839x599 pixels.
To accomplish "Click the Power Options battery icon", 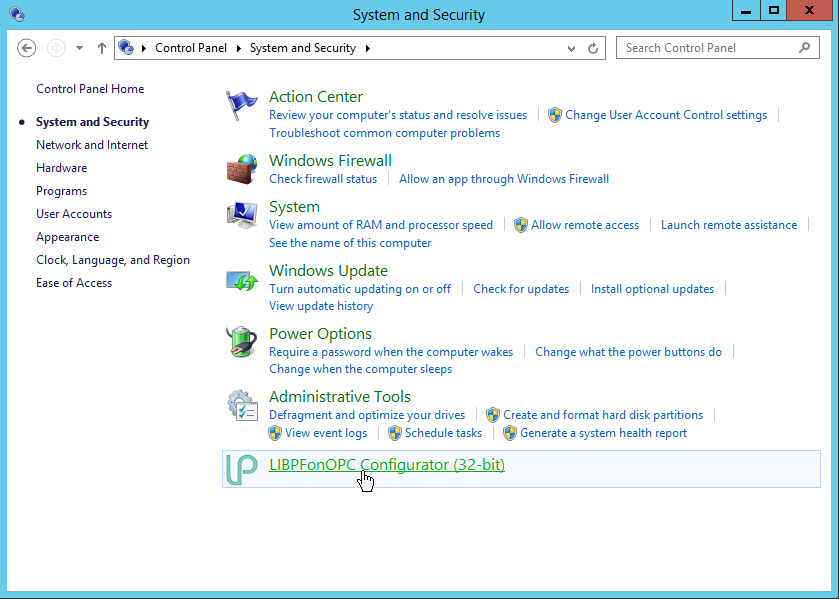I will 242,343.
